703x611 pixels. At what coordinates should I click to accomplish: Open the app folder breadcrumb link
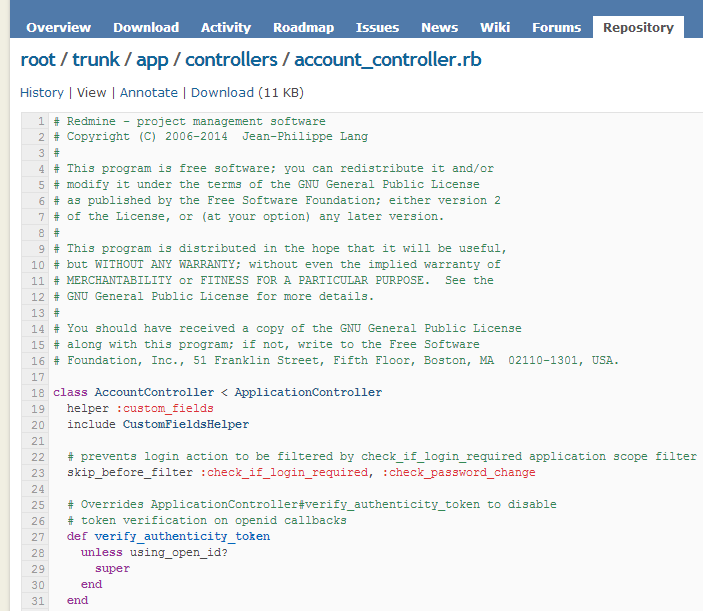point(152,60)
